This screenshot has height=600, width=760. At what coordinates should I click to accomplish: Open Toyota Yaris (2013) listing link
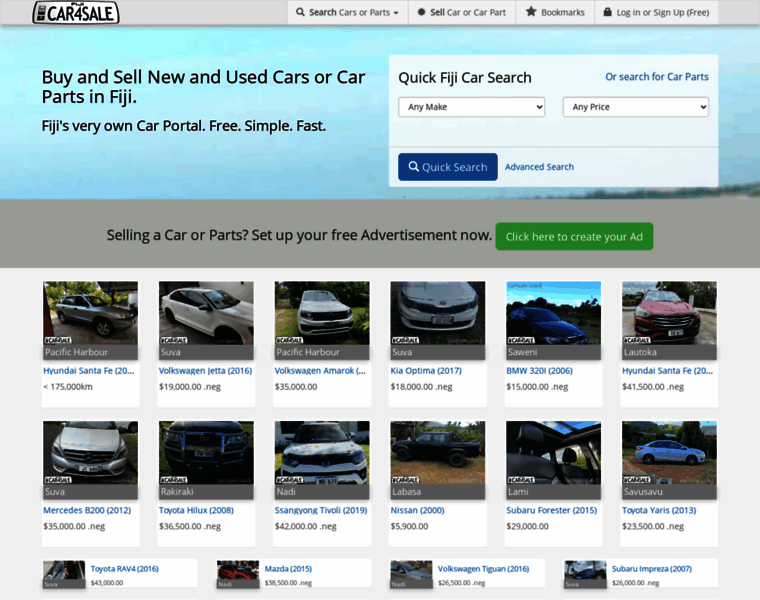point(659,510)
